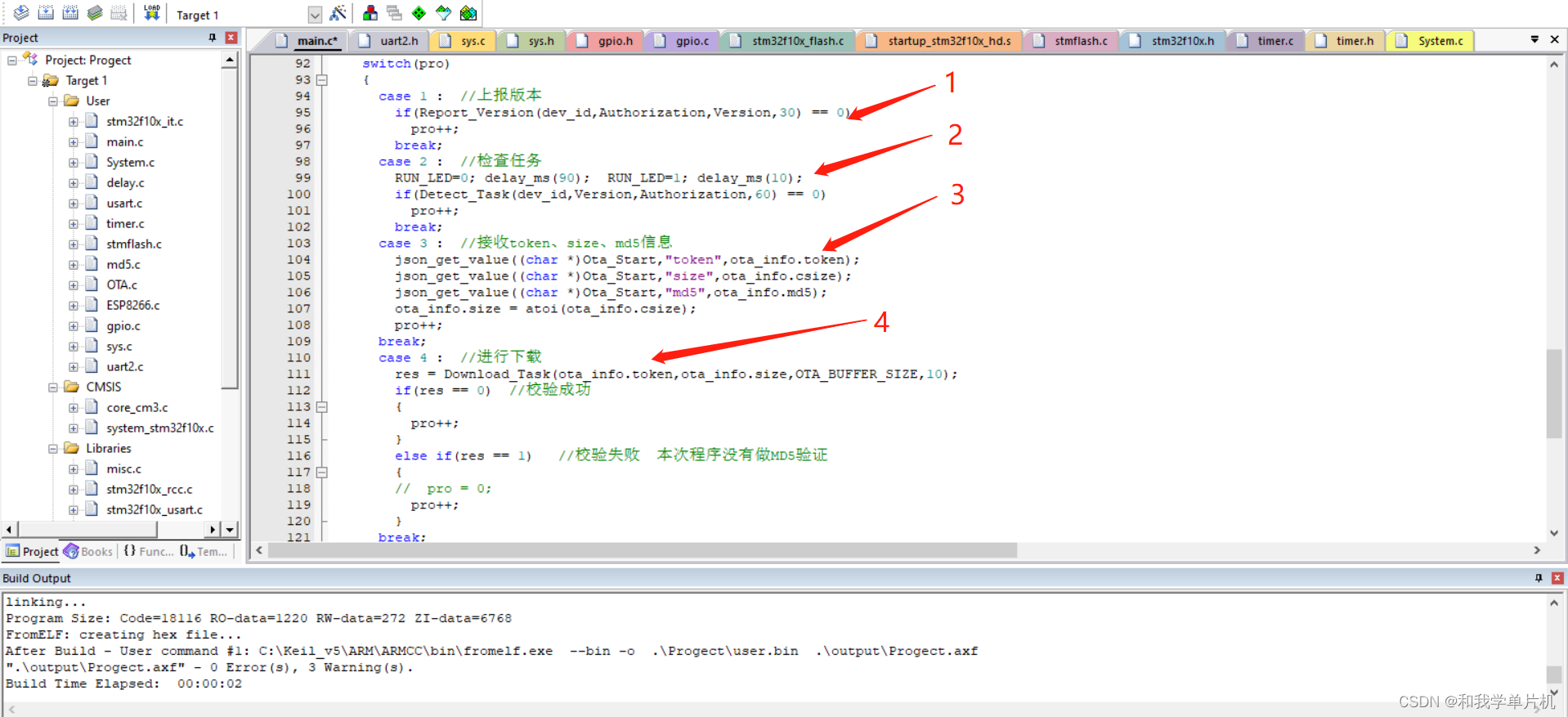Open the stm32f10x_flash.c tab

788,41
